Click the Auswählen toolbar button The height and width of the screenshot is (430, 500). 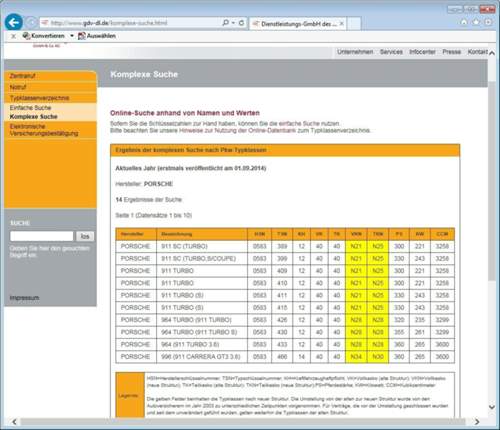[97, 36]
